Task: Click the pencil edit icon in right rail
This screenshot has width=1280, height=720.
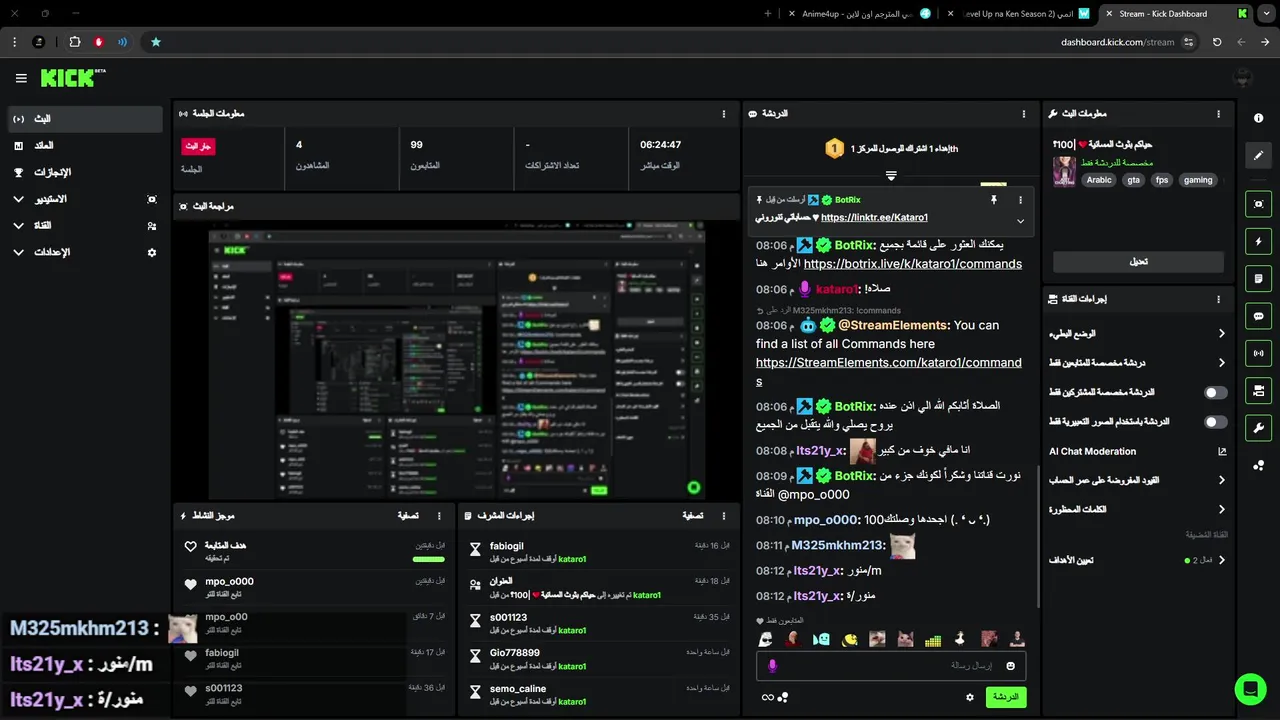Action: pos(1258,155)
